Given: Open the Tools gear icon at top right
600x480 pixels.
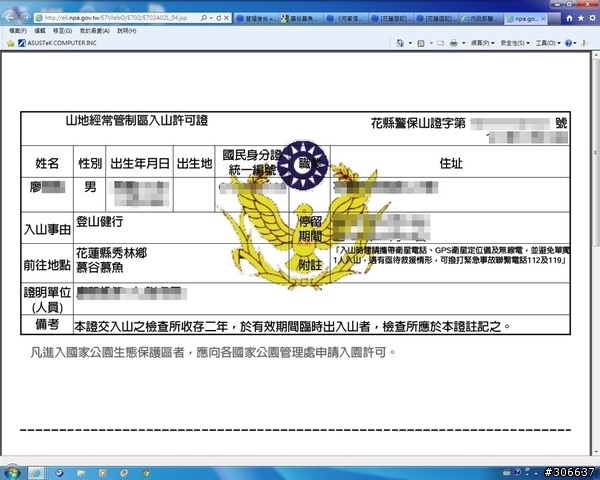Looking at the screenshot, I should [x=592, y=18].
